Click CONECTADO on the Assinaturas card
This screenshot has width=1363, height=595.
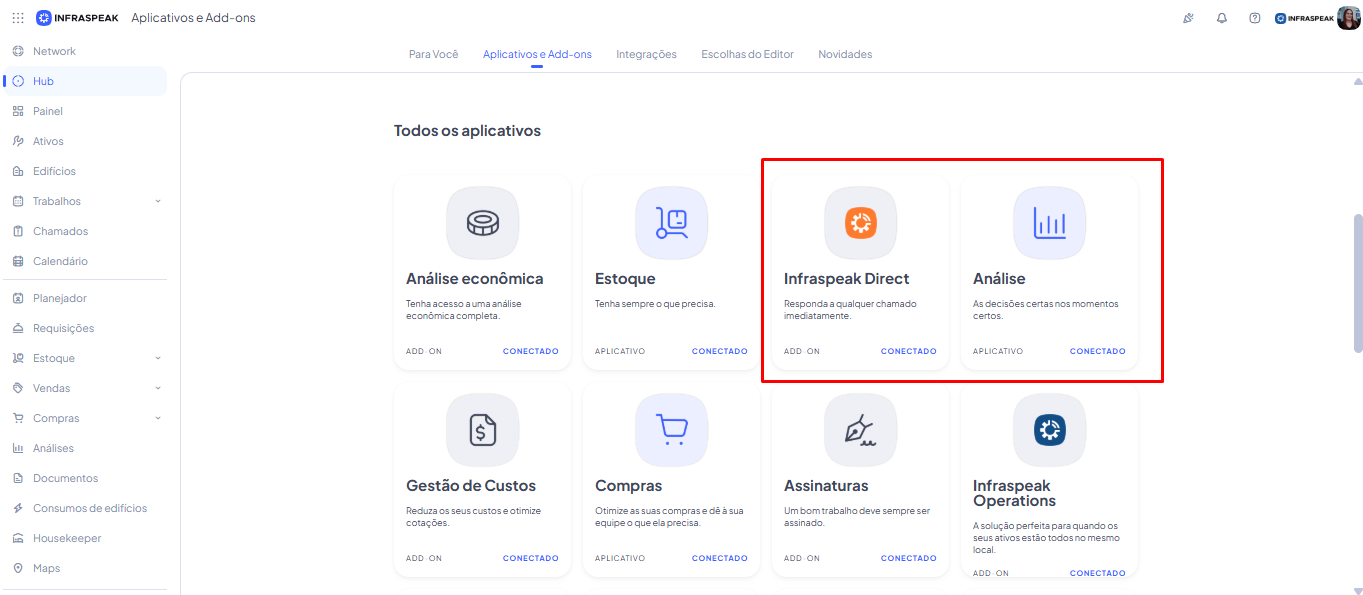pyautogui.click(x=909, y=558)
